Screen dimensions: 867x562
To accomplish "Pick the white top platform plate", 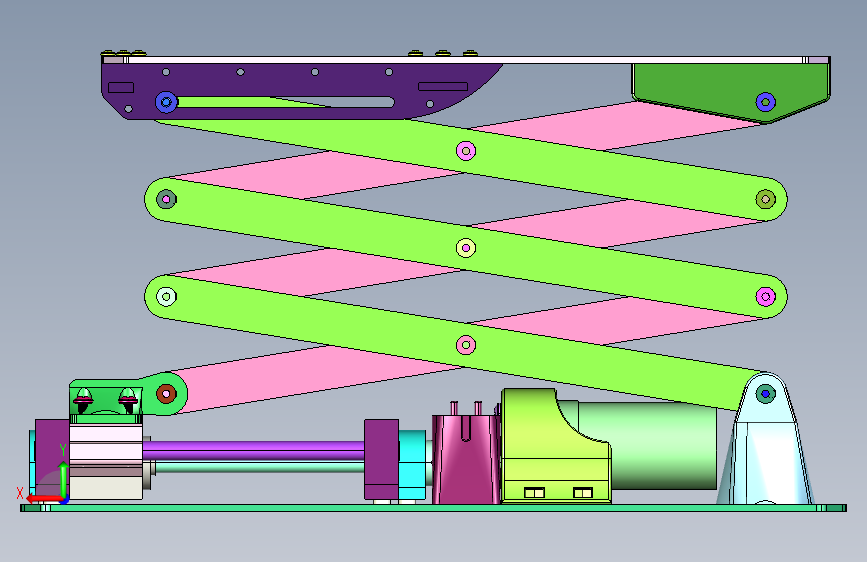I will pos(466,60).
